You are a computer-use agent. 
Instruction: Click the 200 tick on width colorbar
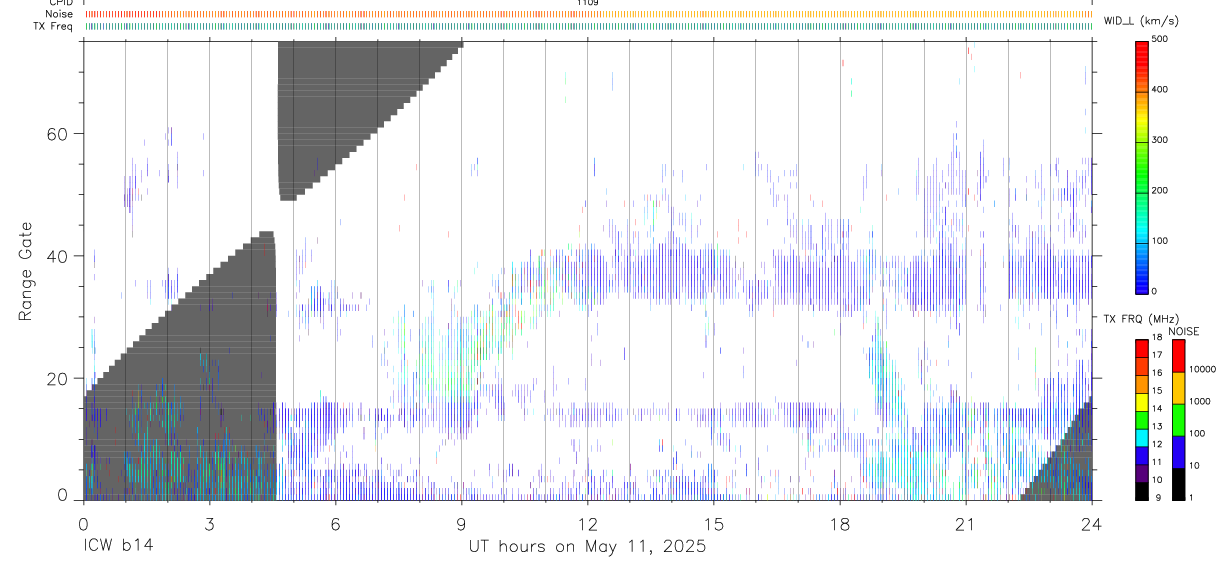tap(1160, 190)
